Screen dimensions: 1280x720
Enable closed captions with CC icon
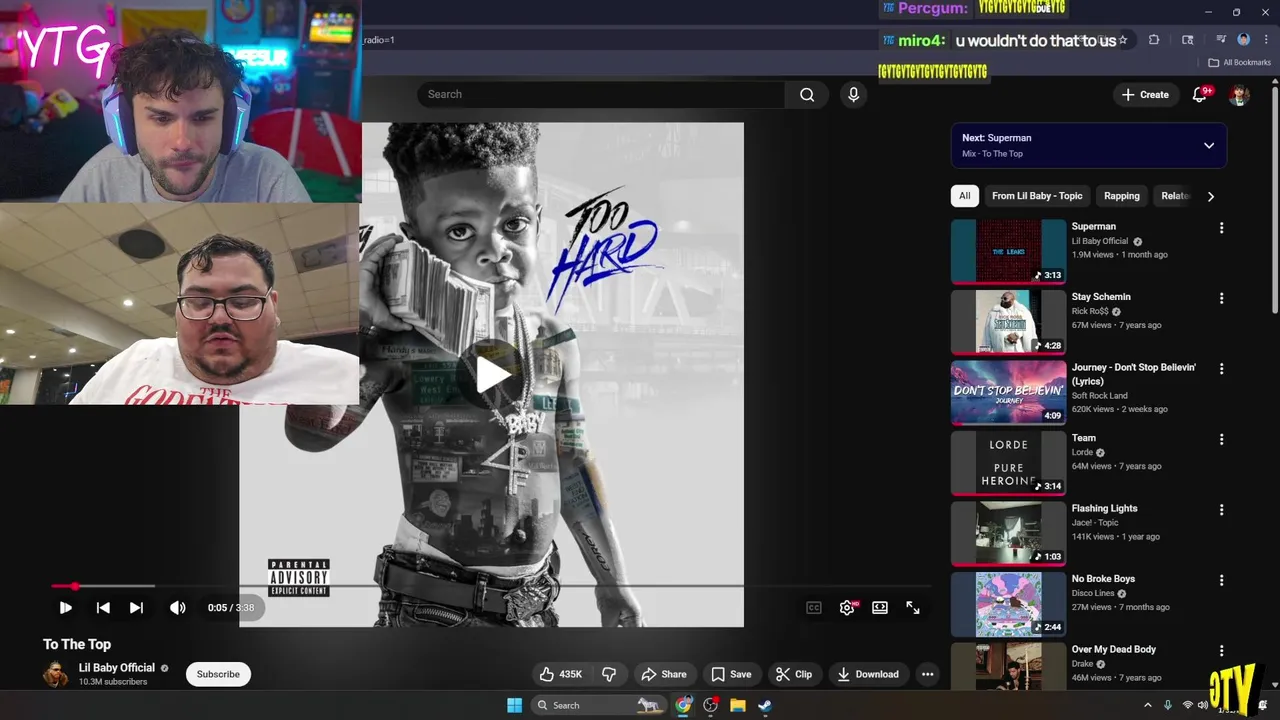click(813, 607)
